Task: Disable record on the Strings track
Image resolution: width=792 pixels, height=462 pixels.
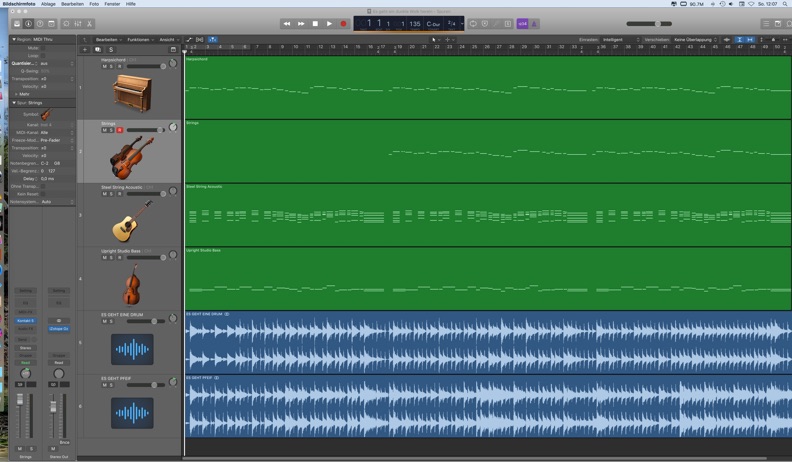Action: pyautogui.click(x=120, y=130)
